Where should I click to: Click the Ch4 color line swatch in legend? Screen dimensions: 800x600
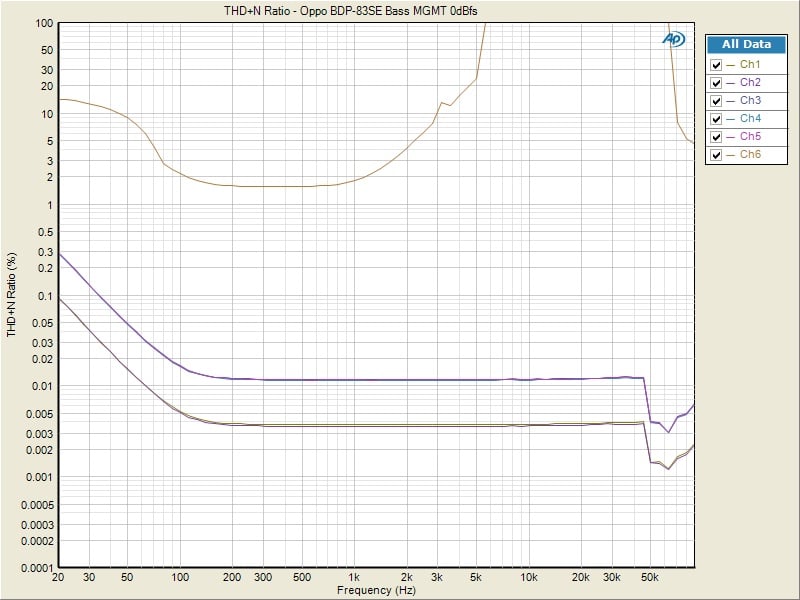click(x=732, y=119)
